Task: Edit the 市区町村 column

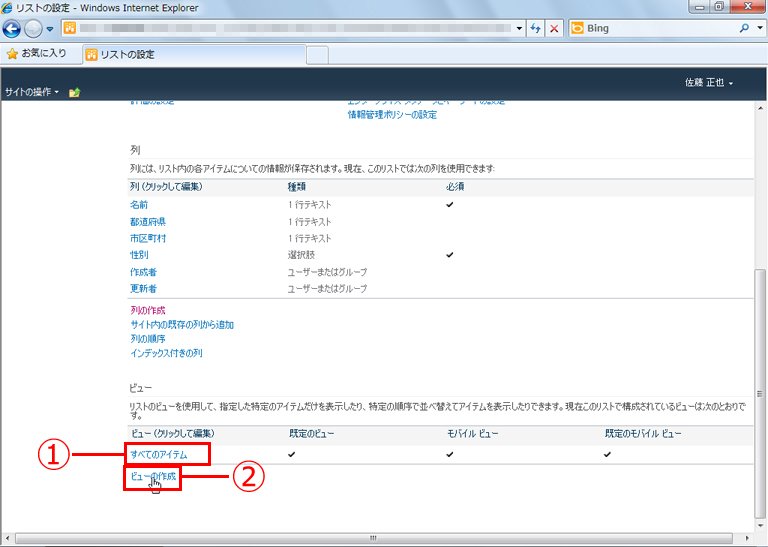Action: coord(148,238)
